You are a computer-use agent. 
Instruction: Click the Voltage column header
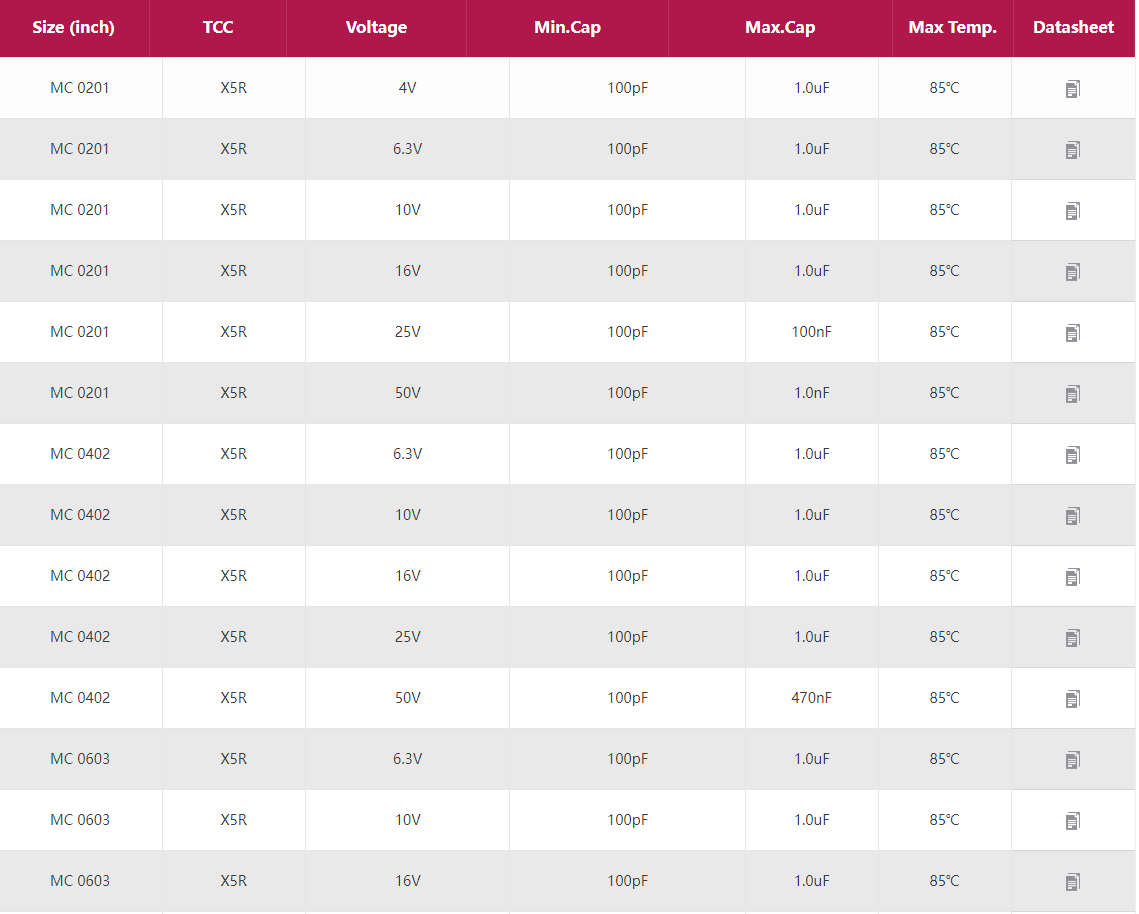(x=376, y=28)
